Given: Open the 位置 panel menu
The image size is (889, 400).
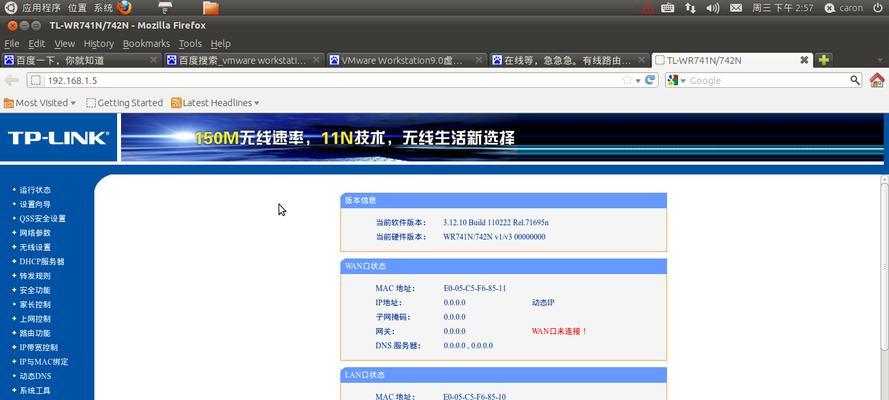Looking at the screenshot, I should pyautogui.click(x=77, y=8).
